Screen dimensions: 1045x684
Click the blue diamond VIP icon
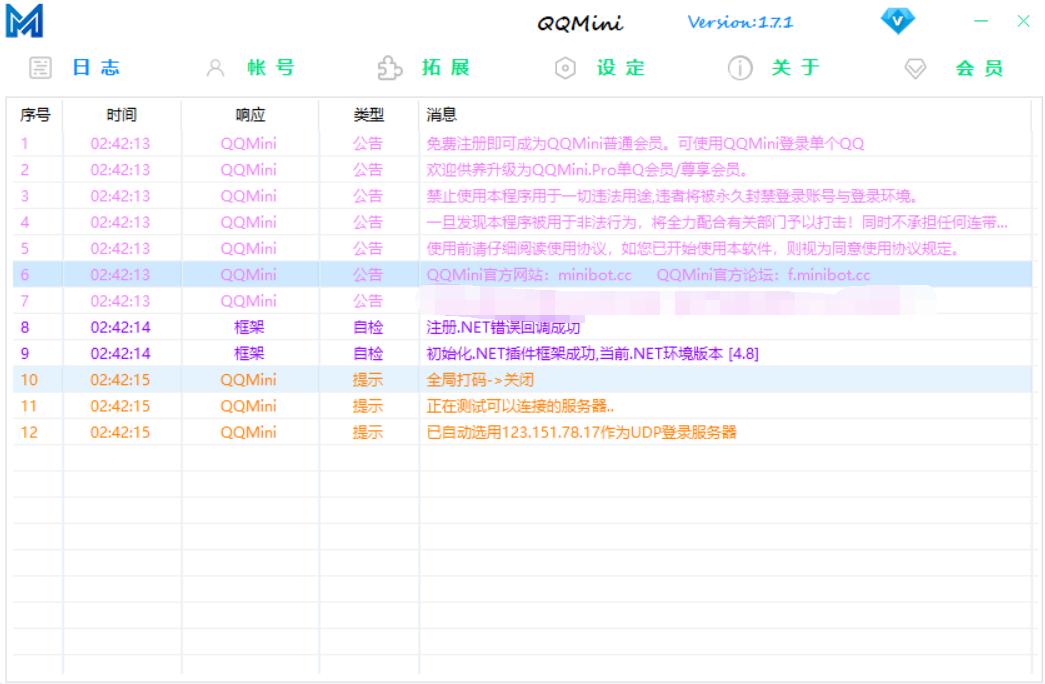[897, 21]
